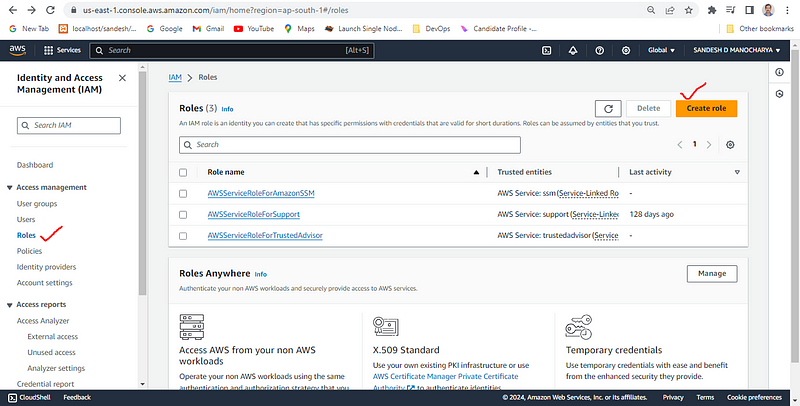Viewport: 800px width, 406px height.
Task: Click the Search IAM field
Action: coord(69,125)
